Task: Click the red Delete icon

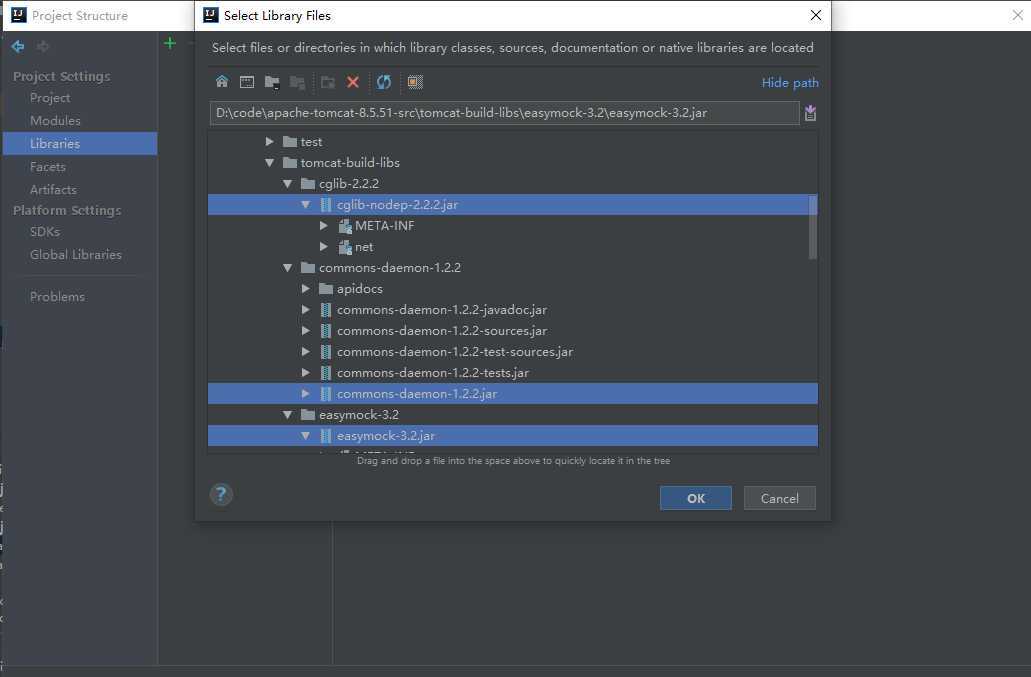Action: click(x=353, y=82)
